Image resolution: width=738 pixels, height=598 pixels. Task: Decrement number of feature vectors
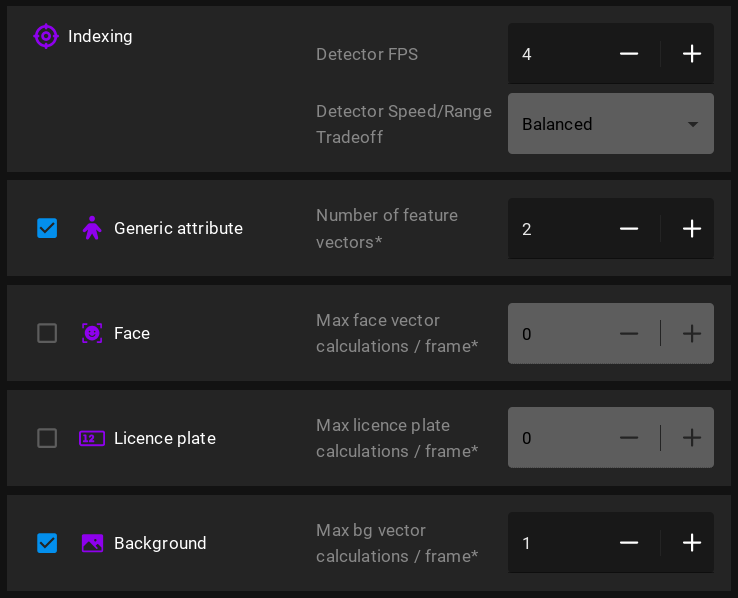[x=629, y=229]
